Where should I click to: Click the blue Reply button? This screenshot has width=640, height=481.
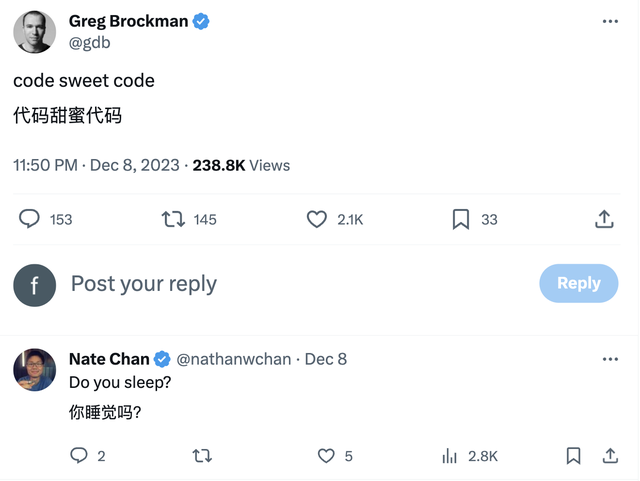click(578, 283)
